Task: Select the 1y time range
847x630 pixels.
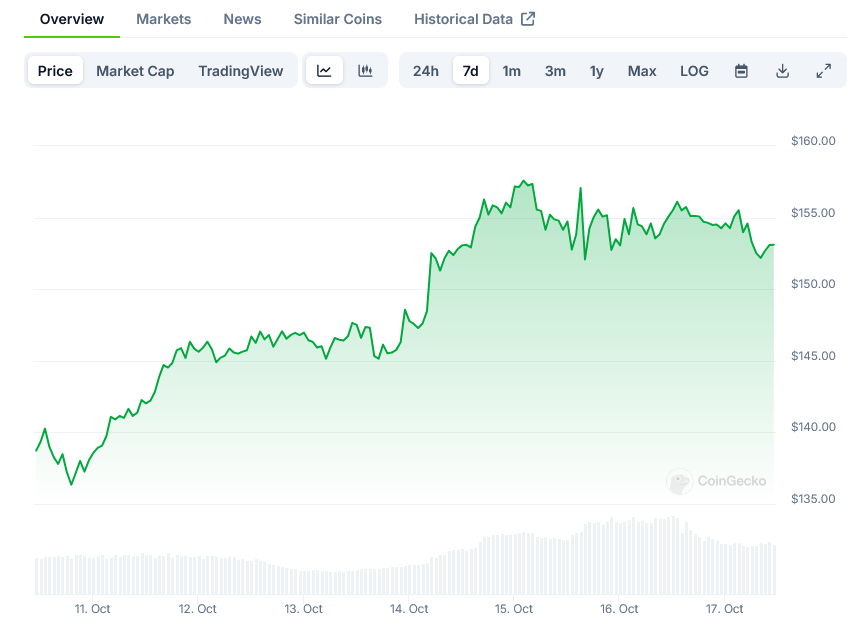Action: pos(597,71)
